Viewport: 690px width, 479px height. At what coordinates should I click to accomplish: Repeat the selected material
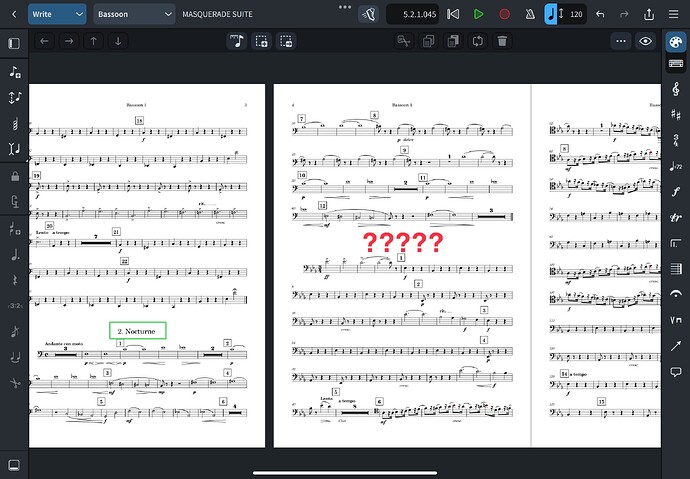pyautogui.click(x=477, y=41)
